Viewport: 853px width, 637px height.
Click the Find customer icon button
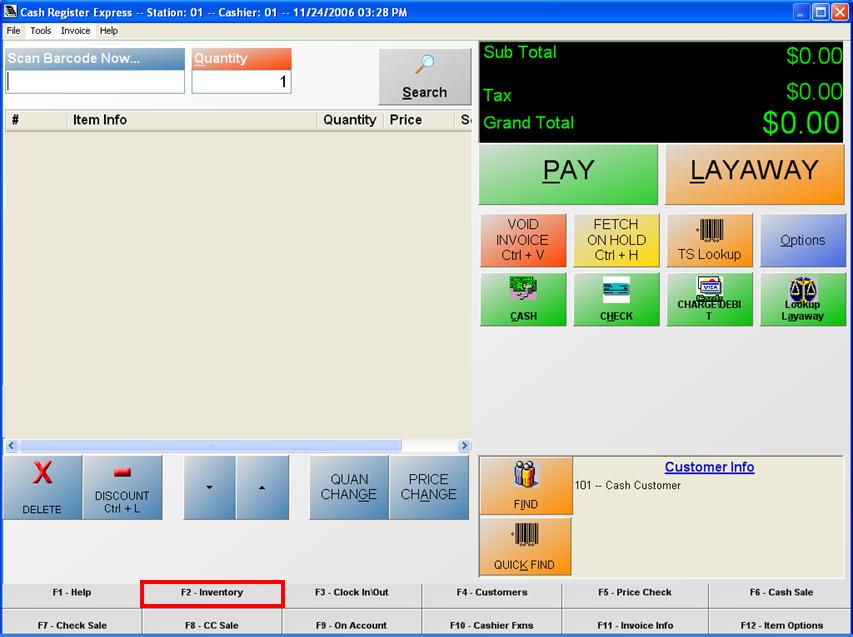coord(526,486)
